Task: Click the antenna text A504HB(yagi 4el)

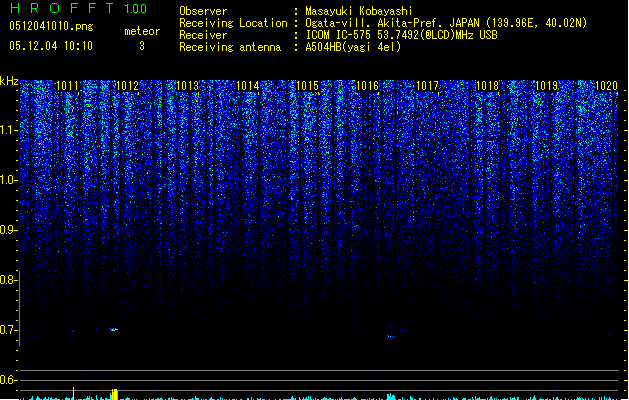Action: coord(353,47)
